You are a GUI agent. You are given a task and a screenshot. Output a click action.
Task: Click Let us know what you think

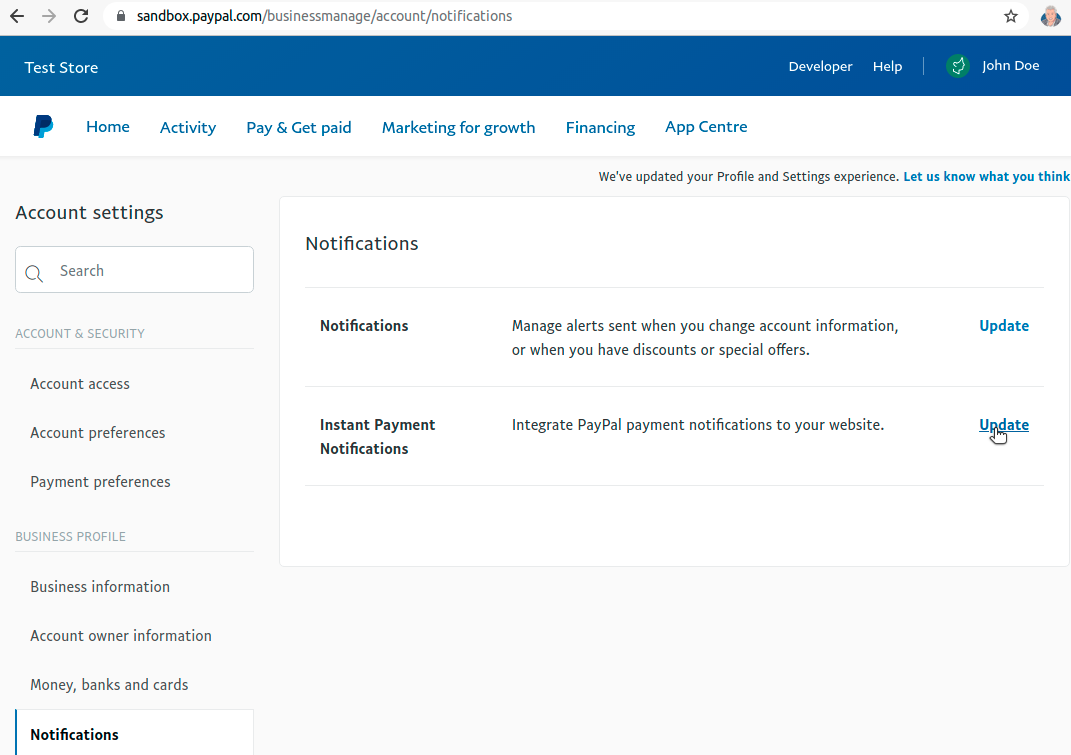point(986,176)
